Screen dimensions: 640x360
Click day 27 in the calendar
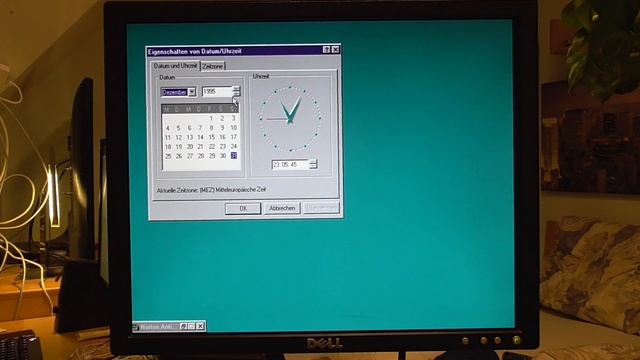pyautogui.click(x=190, y=156)
